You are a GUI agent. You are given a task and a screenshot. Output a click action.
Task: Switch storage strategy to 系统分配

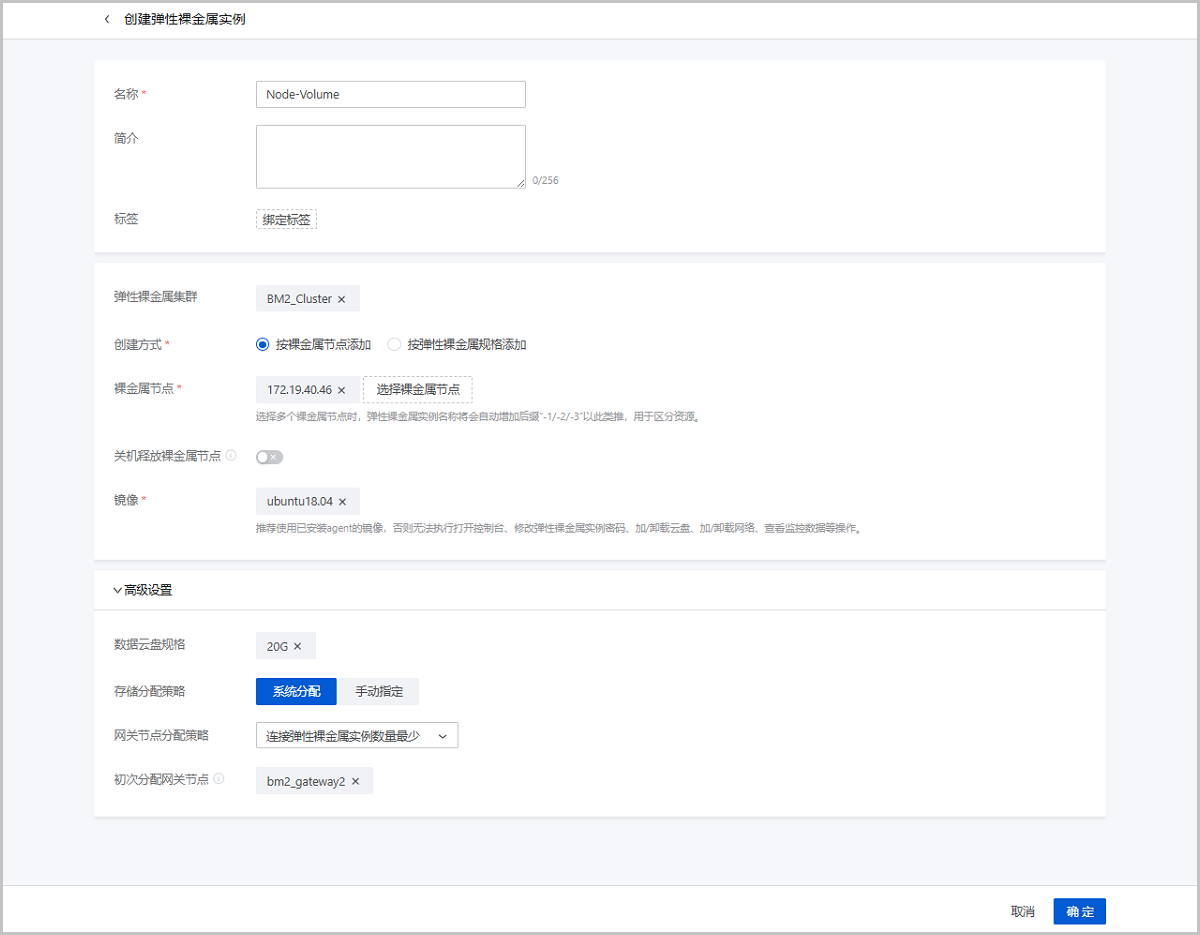(x=296, y=692)
